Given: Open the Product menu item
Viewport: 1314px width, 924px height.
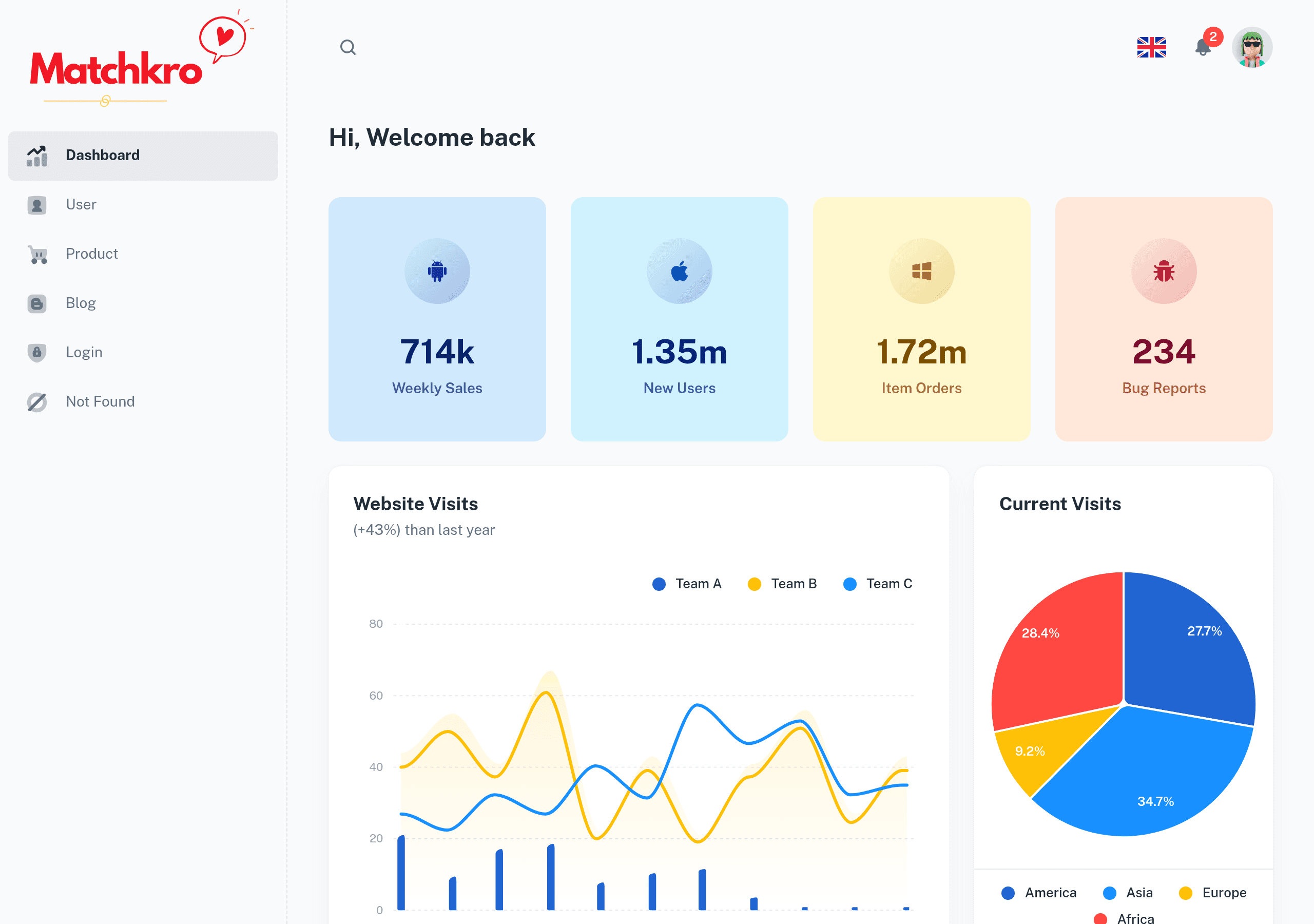Looking at the screenshot, I should click(143, 254).
